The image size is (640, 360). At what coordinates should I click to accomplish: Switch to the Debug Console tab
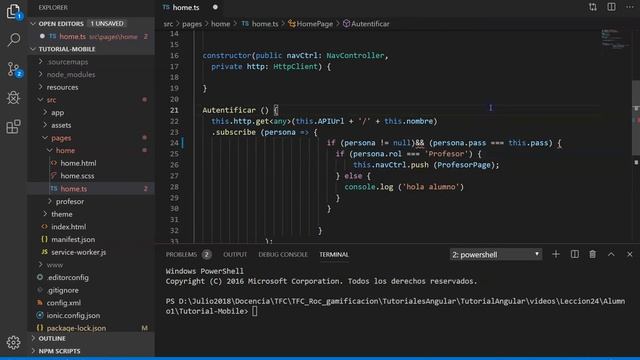(283, 254)
